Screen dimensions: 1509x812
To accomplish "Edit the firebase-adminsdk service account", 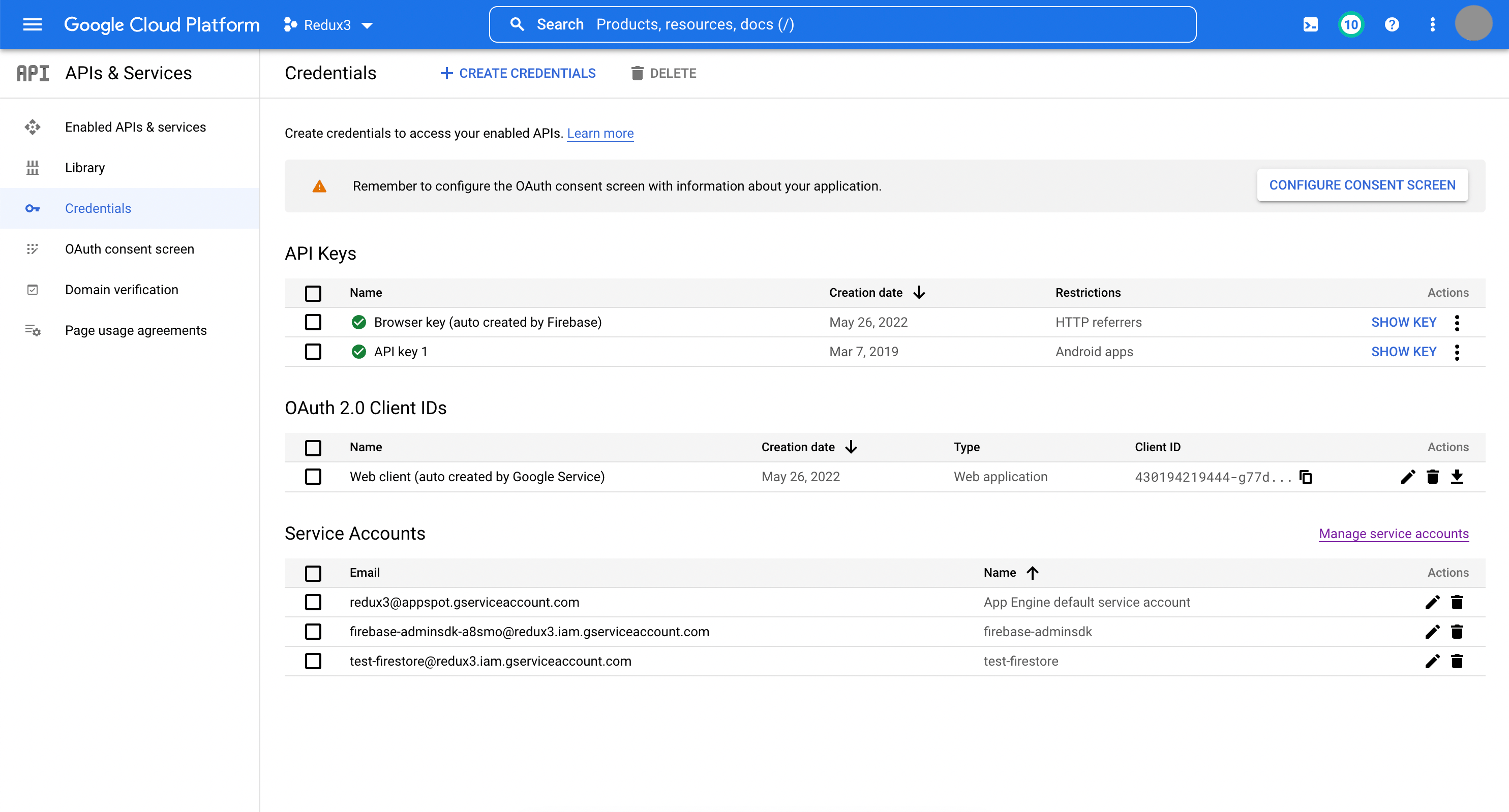I will pyautogui.click(x=1432, y=632).
